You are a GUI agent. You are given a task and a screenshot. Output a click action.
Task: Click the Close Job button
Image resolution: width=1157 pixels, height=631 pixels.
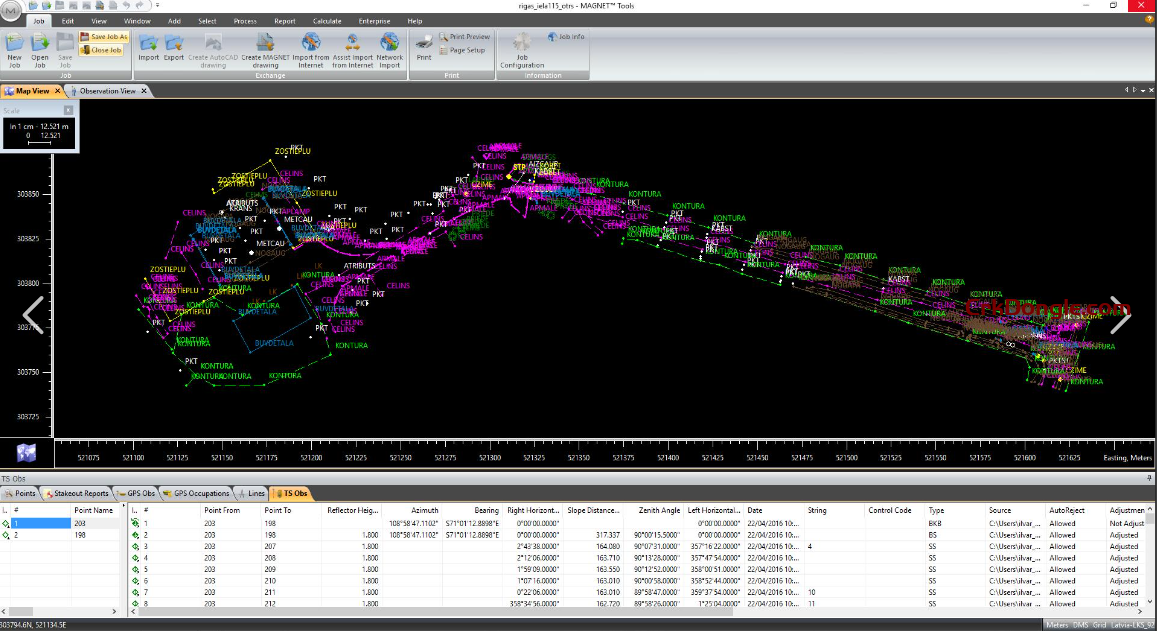101,50
